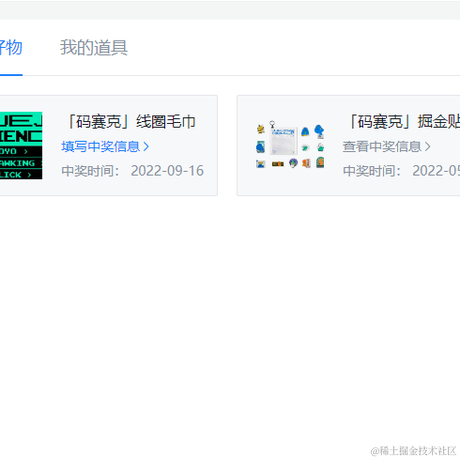The image size is (460, 460).
Task: Select the partially visible 好物 tab
Action: 11,47
